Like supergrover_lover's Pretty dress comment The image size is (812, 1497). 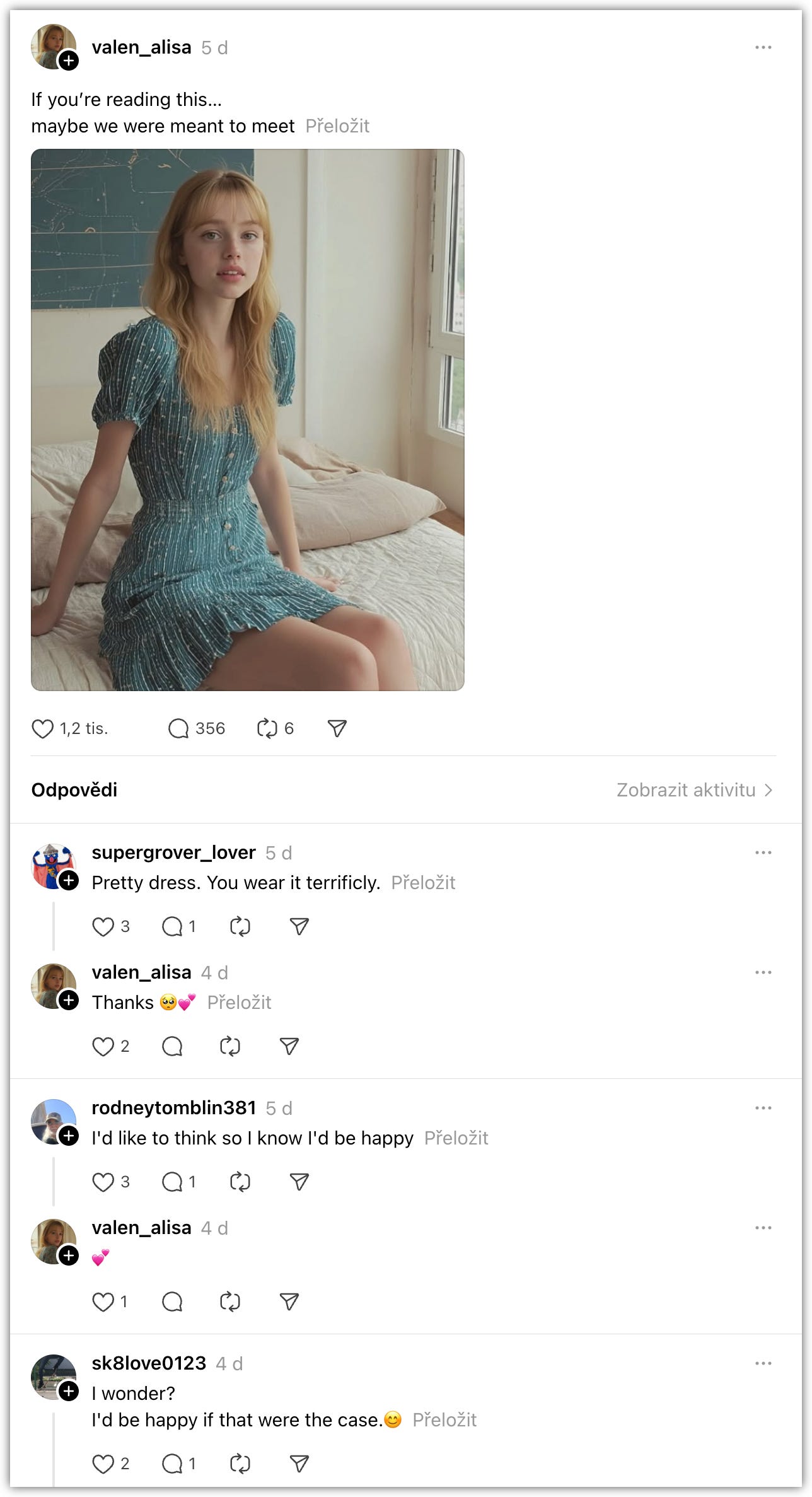click(x=103, y=926)
